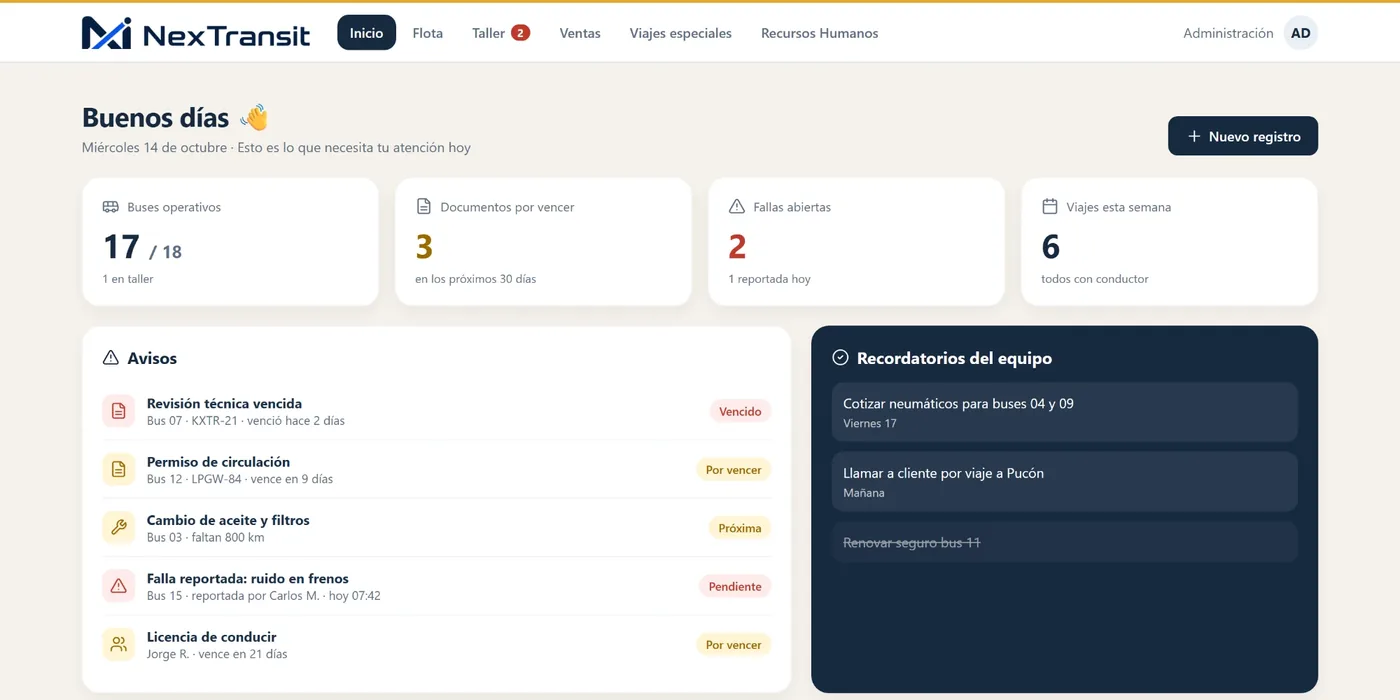The image size is (1400, 700).
Task: Click the wrench icon for Cambio de aceite
Action: coord(119,528)
